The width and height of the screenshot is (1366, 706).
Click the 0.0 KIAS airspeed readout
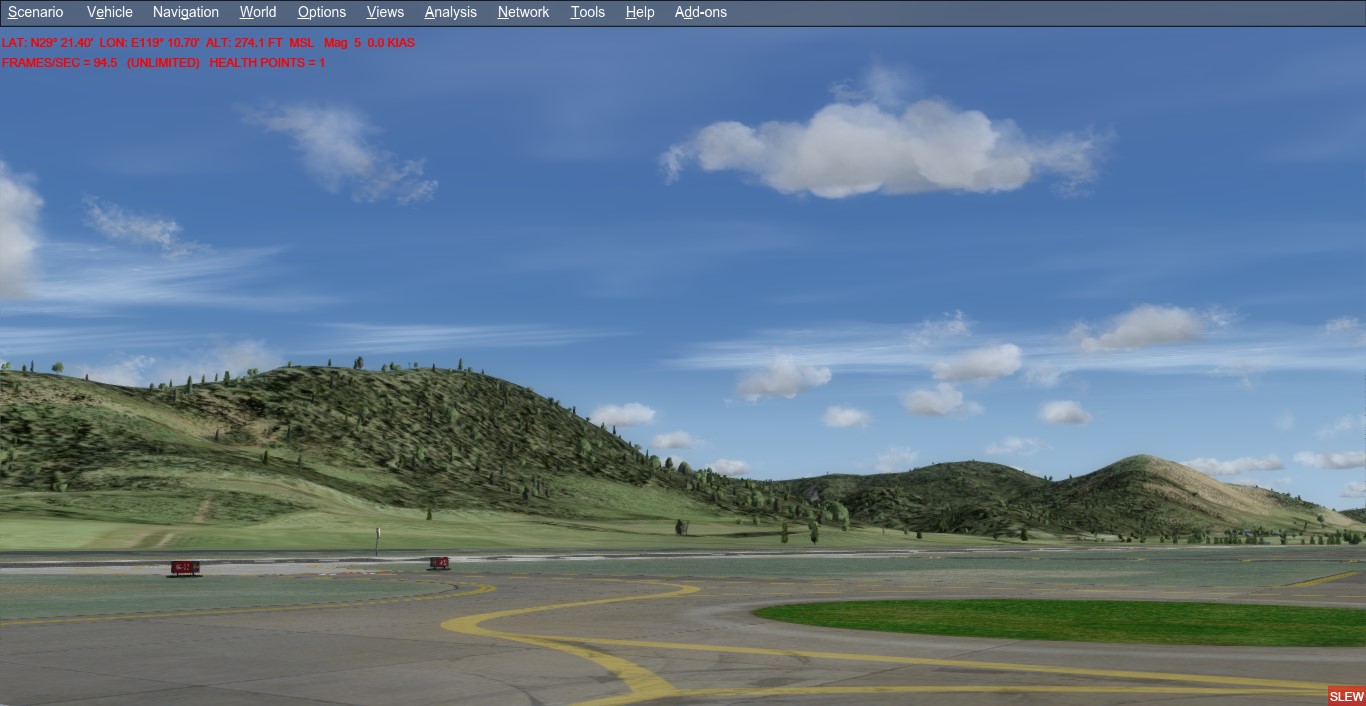tap(391, 43)
